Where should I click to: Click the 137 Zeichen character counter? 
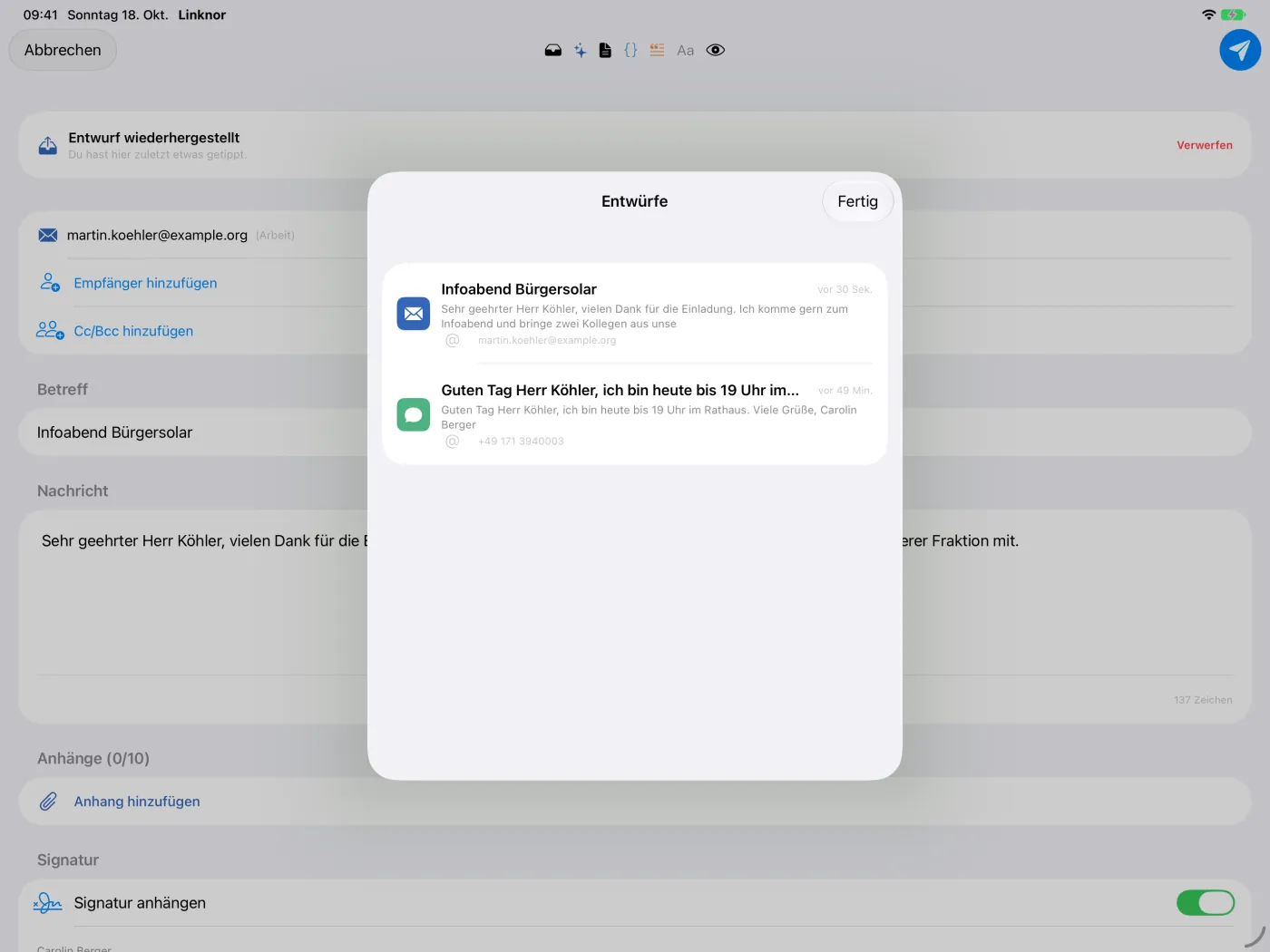(1203, 700)
